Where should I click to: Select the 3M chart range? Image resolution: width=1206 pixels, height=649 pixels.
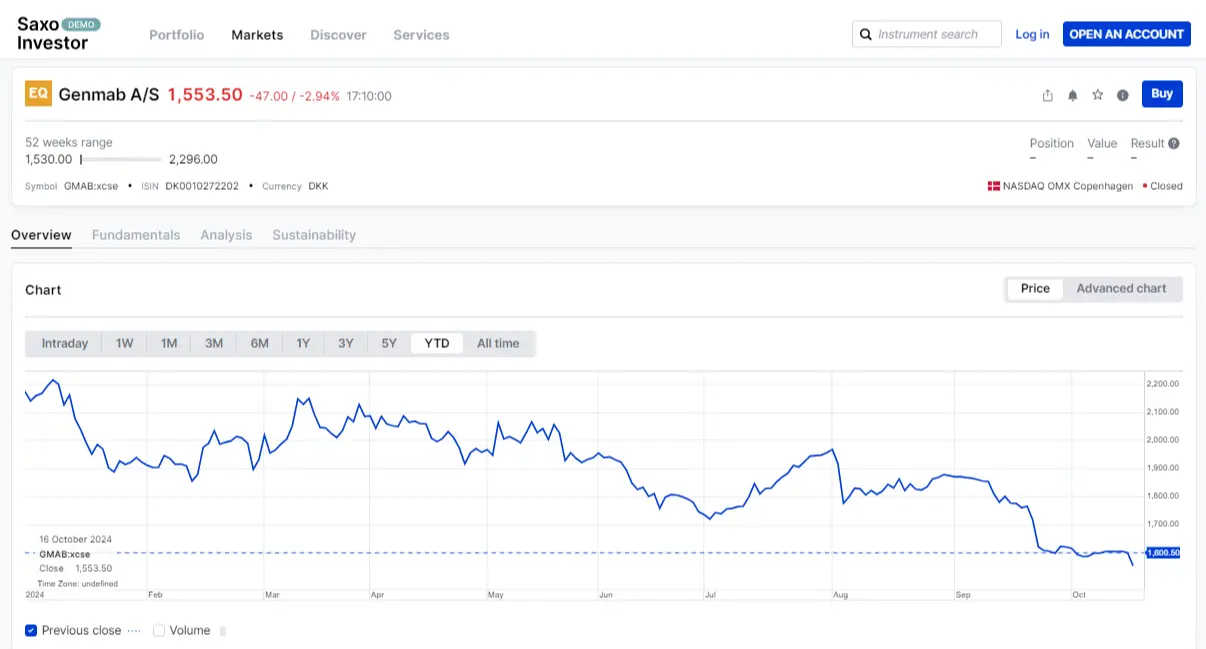point(214,343)
